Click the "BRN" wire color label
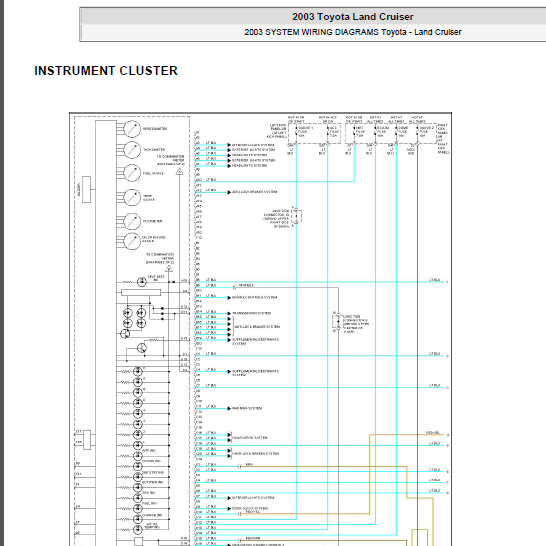The height and width of the screenshot is (546, 546). [x=249, y=465]
